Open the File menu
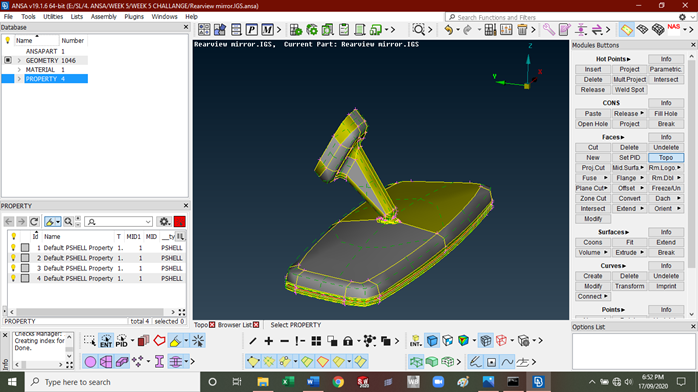Viewport: 698px width, 392px height. point(8,16)
